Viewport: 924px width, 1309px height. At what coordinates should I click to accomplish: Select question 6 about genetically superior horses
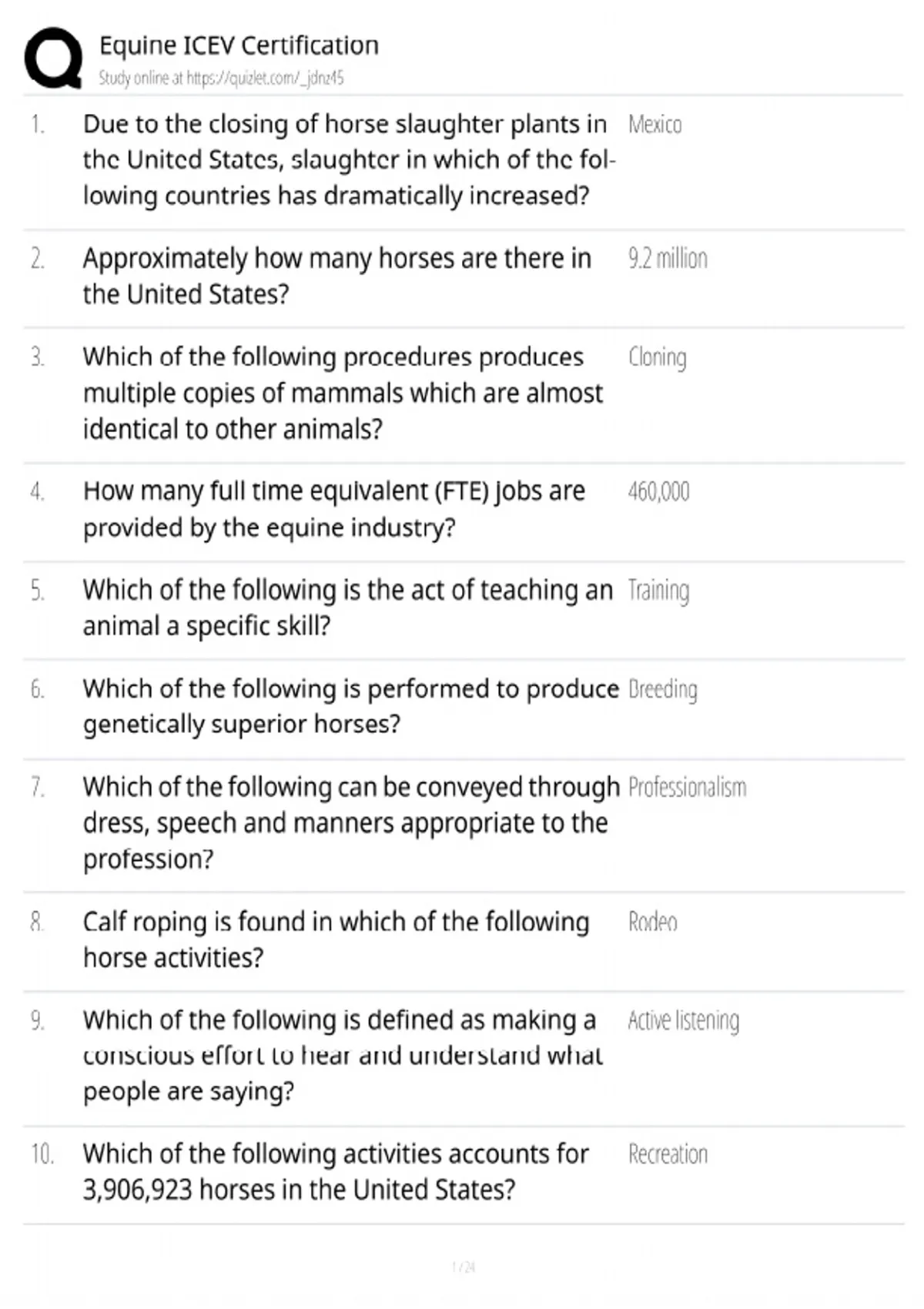coord(351,706)
